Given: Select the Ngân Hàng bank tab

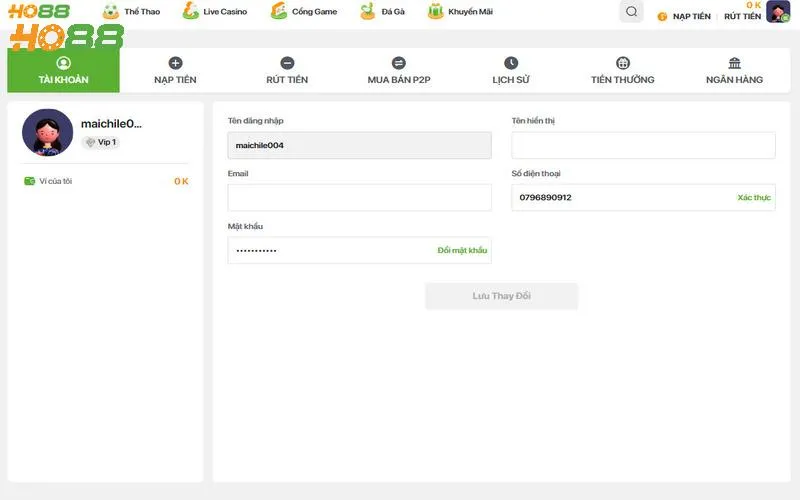Looking at the screenshot, I should point(735,70).
